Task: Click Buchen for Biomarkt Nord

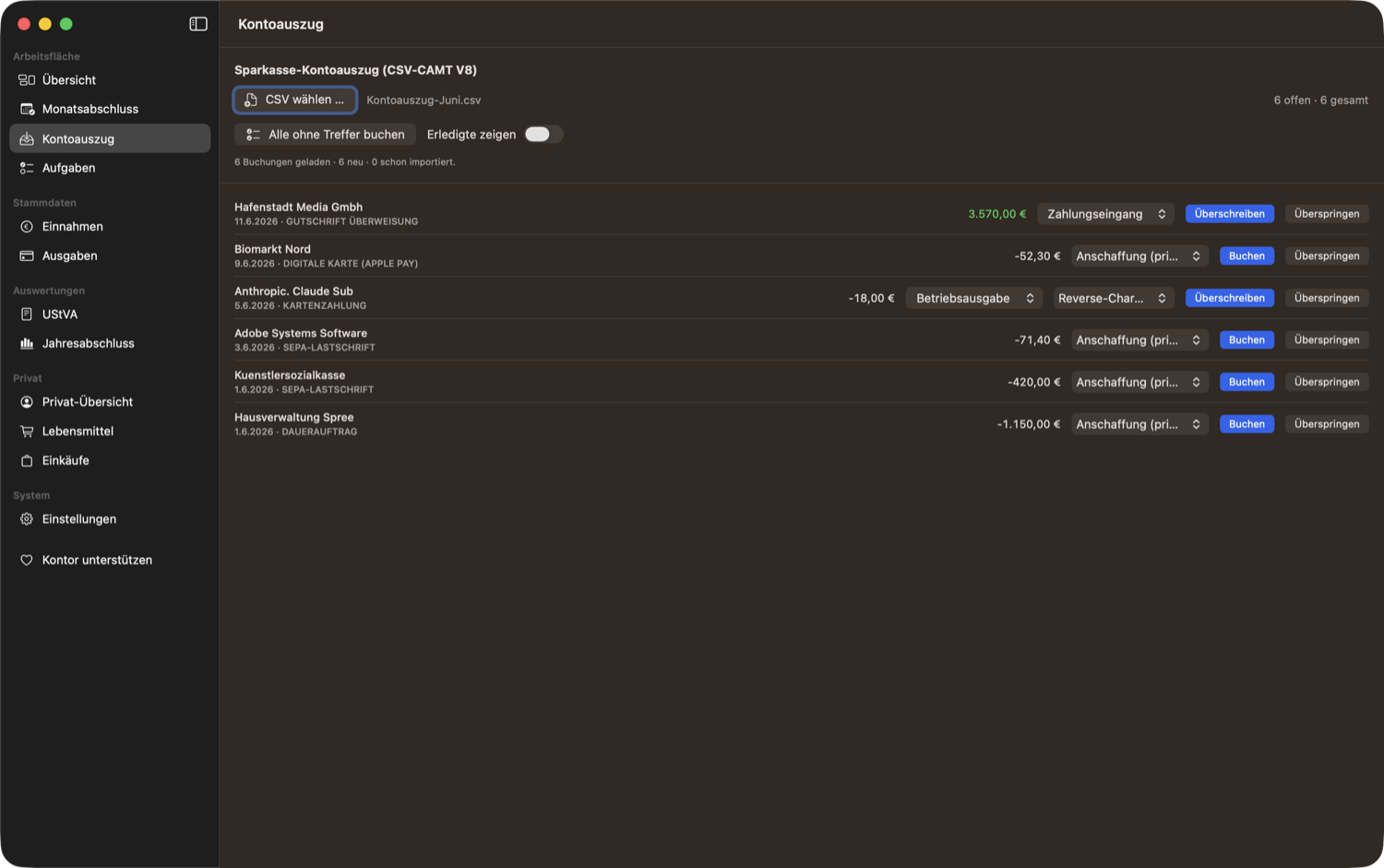Action: (x=1247, y=256)
